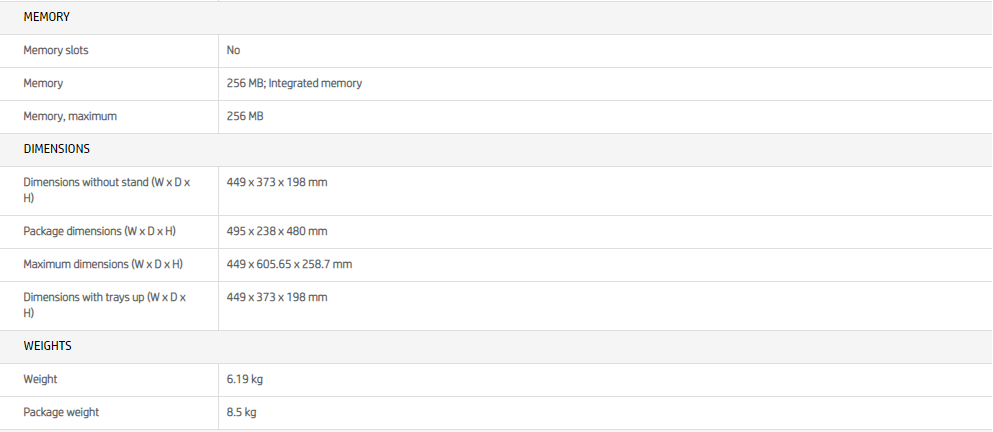
Task: Click the "Memory" label above "Memory, maximum"
Action: click(x=43, y=83)
